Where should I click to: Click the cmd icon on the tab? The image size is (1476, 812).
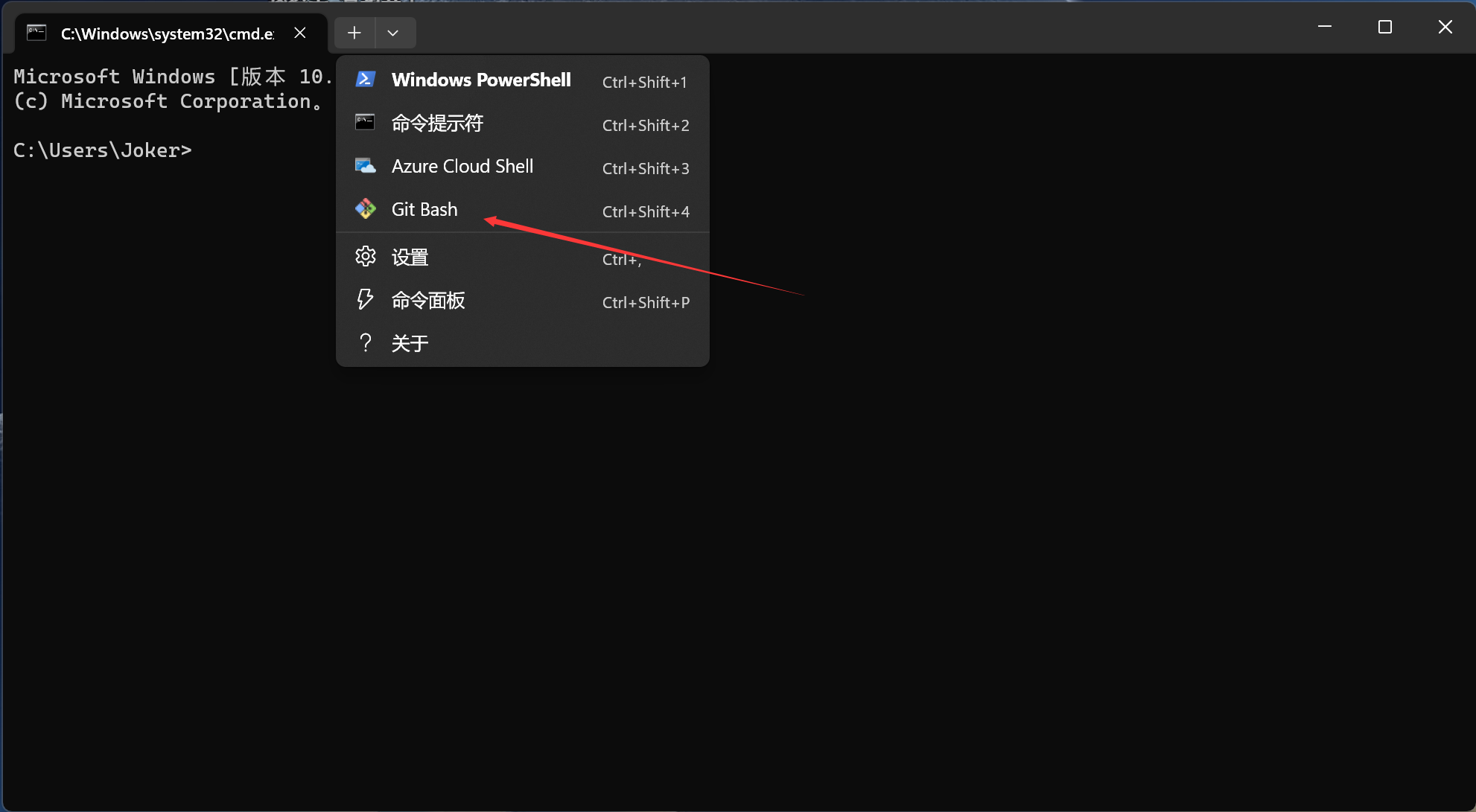(x=36, y=33)
